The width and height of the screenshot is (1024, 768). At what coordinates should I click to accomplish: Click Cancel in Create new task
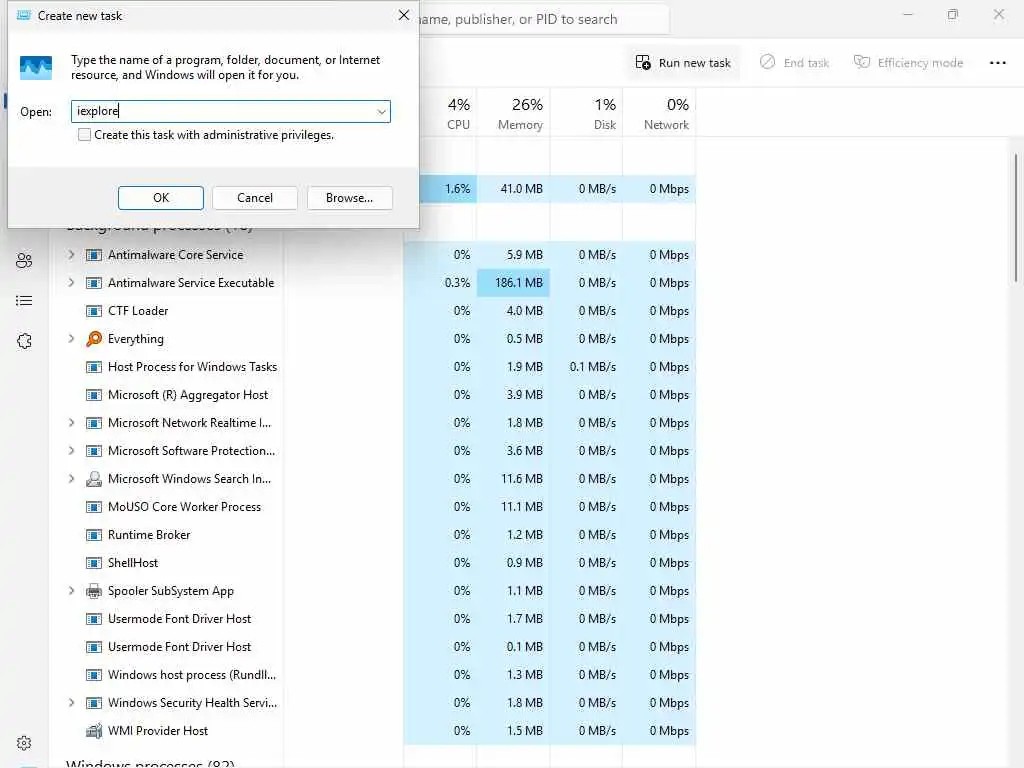click(255, 198)
